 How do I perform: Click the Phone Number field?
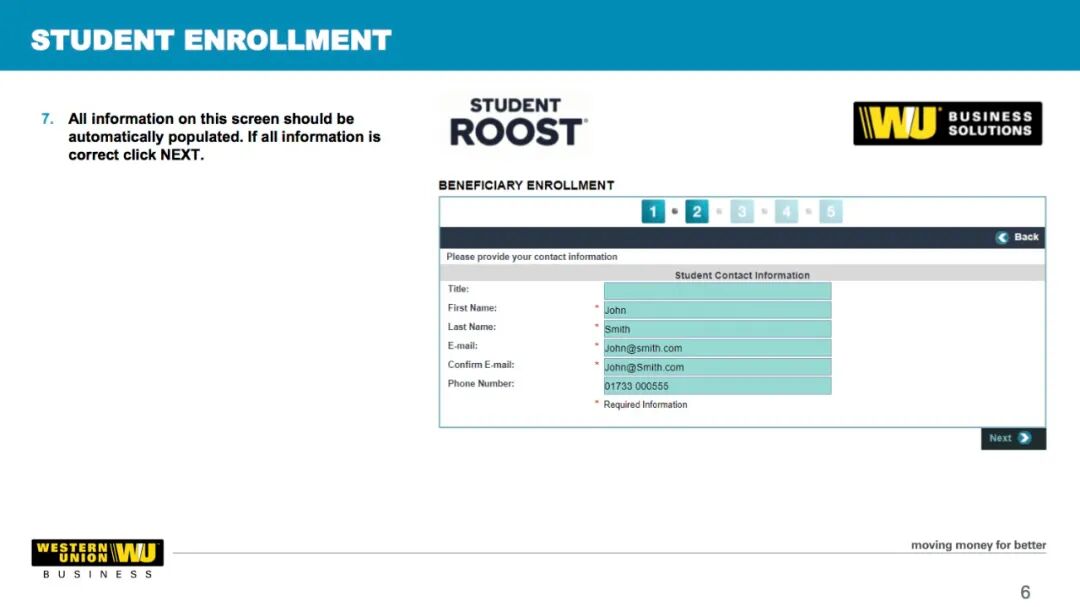tap(717, 386)
